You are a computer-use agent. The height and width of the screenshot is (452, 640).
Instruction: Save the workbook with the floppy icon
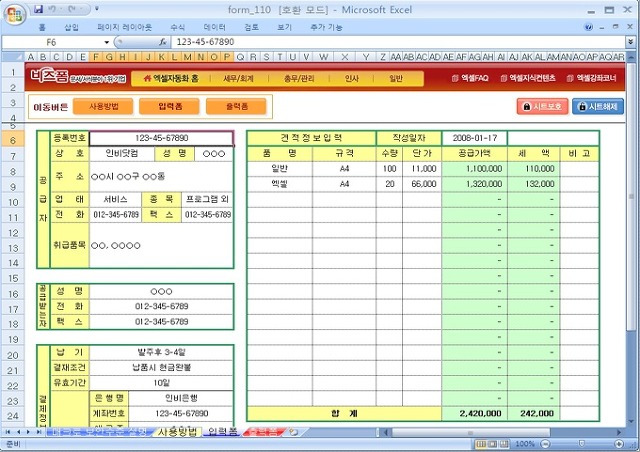(38, 9)
